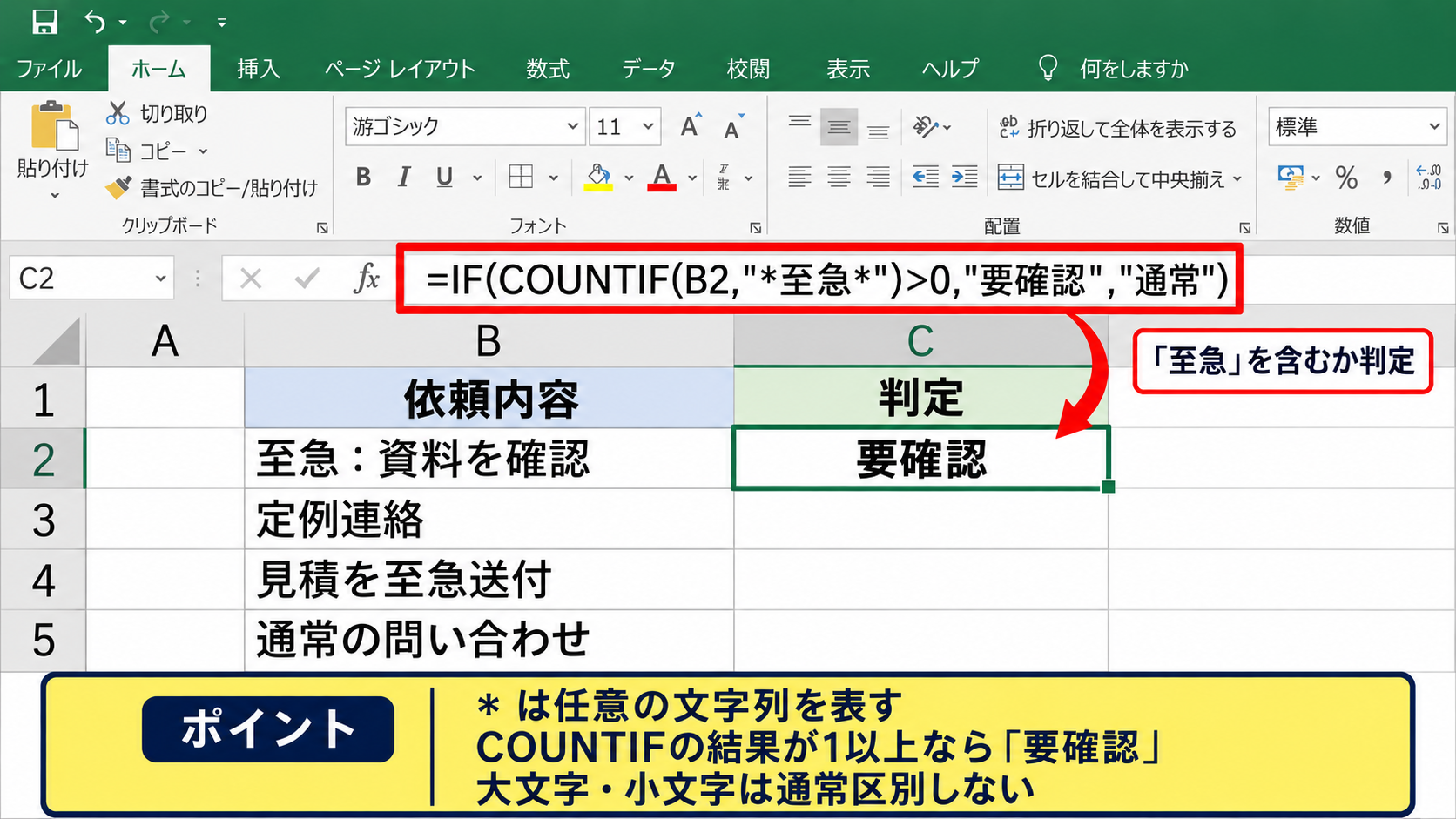Toggle 折り返して全体を表示する wrap text

(x=1118, y=129)
